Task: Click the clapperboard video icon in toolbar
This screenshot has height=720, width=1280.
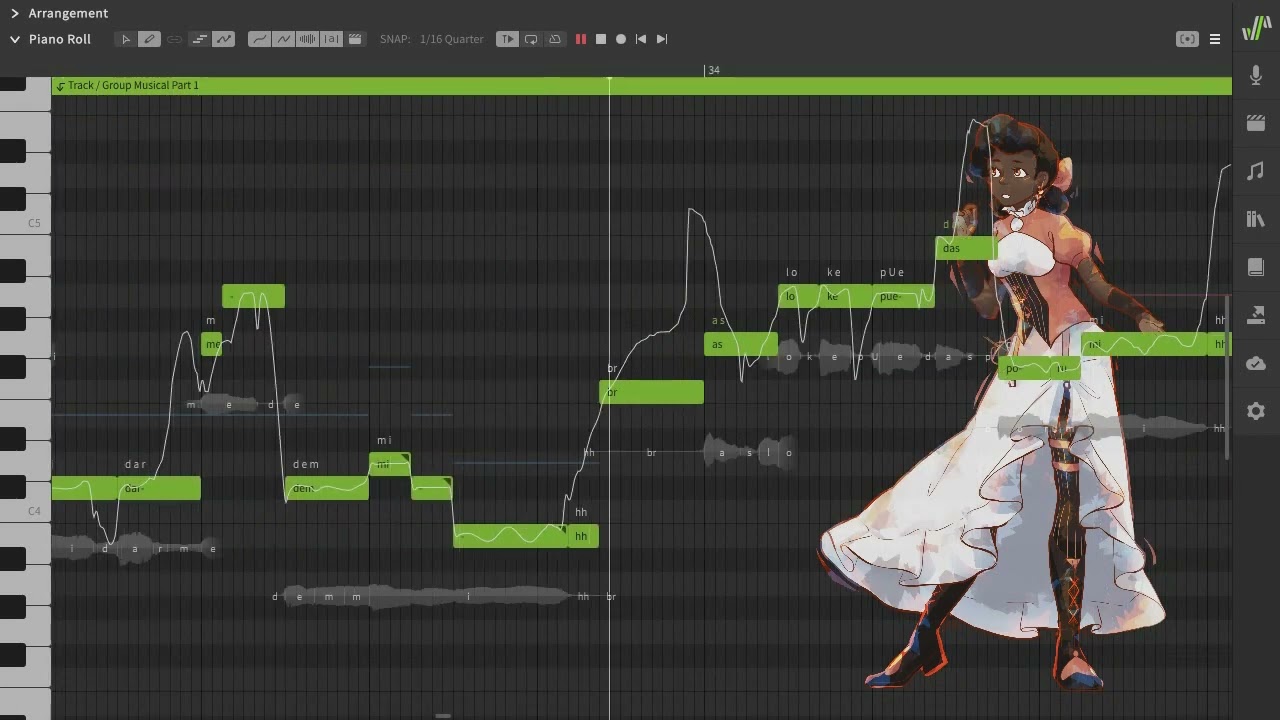Action: (x=355, y=39)
